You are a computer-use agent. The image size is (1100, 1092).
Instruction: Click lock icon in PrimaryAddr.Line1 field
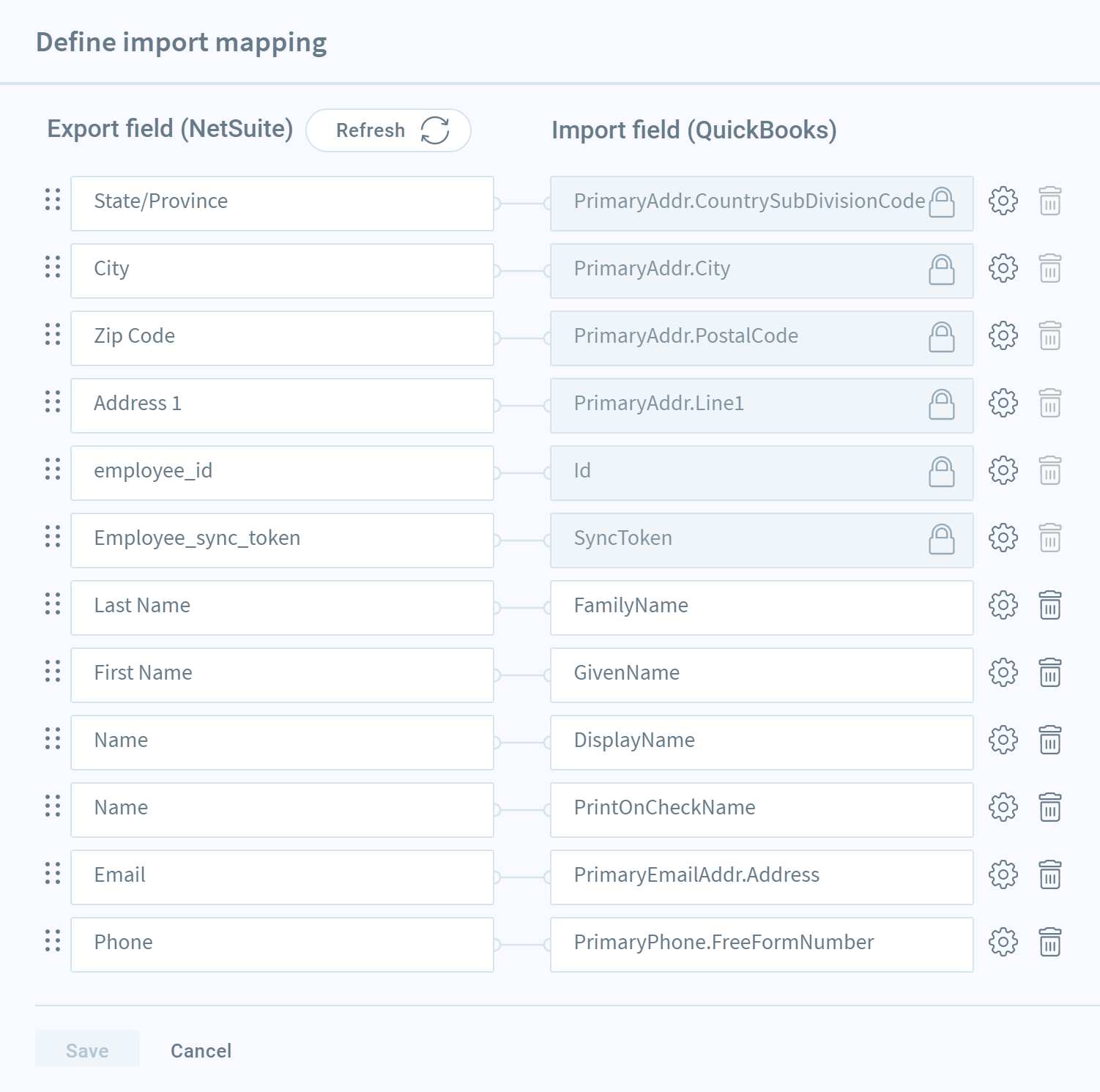(942, 404)
